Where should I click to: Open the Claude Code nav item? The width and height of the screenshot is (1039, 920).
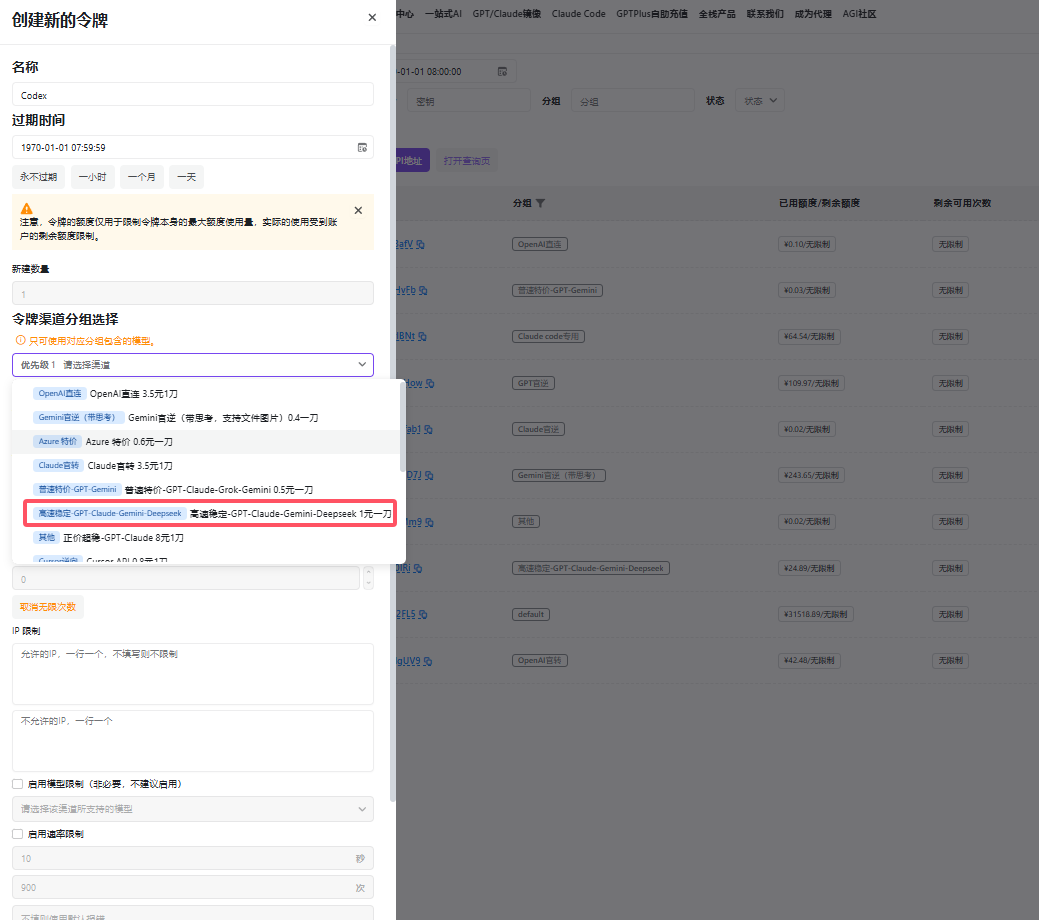click(x=578, y=14)
